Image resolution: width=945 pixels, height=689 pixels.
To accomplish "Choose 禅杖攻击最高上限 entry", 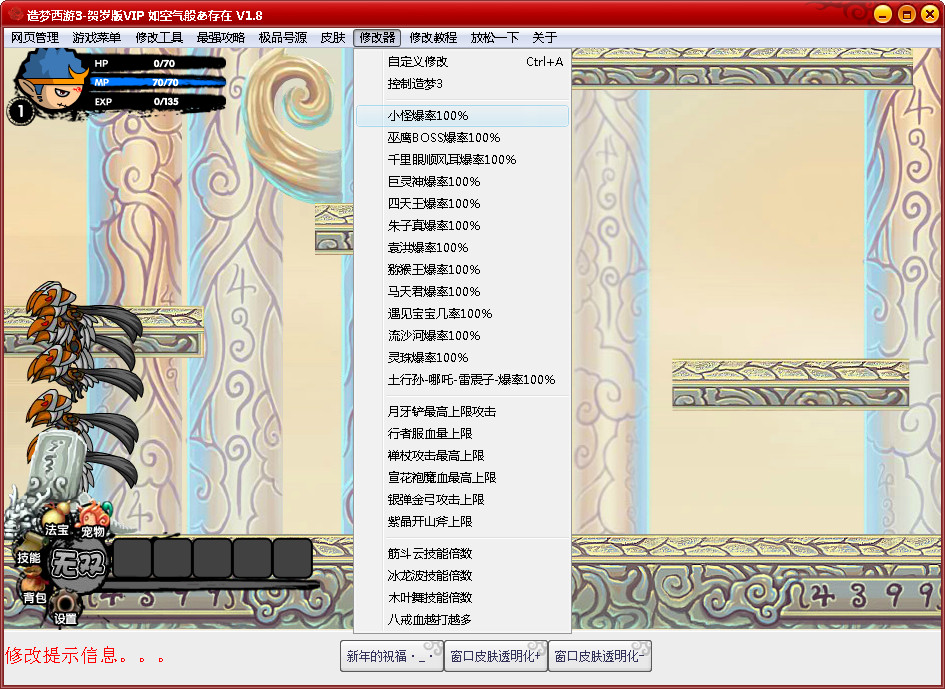I will (462, 456).
